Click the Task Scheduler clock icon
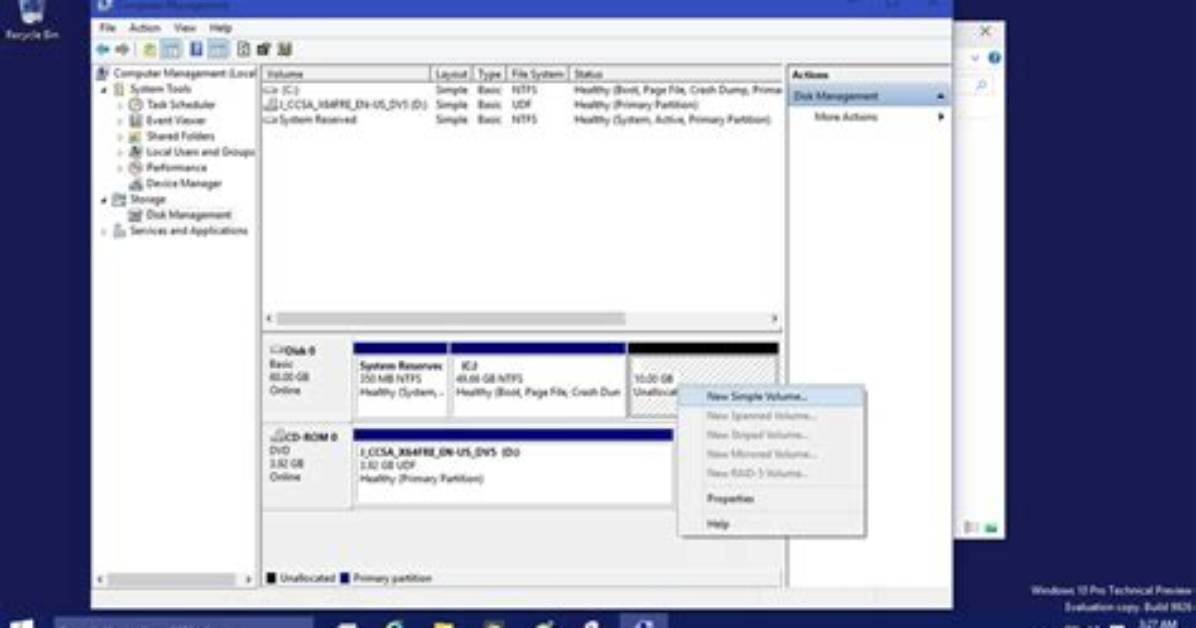The width and height of the screenshot is (1196, 628). point(136,105)
